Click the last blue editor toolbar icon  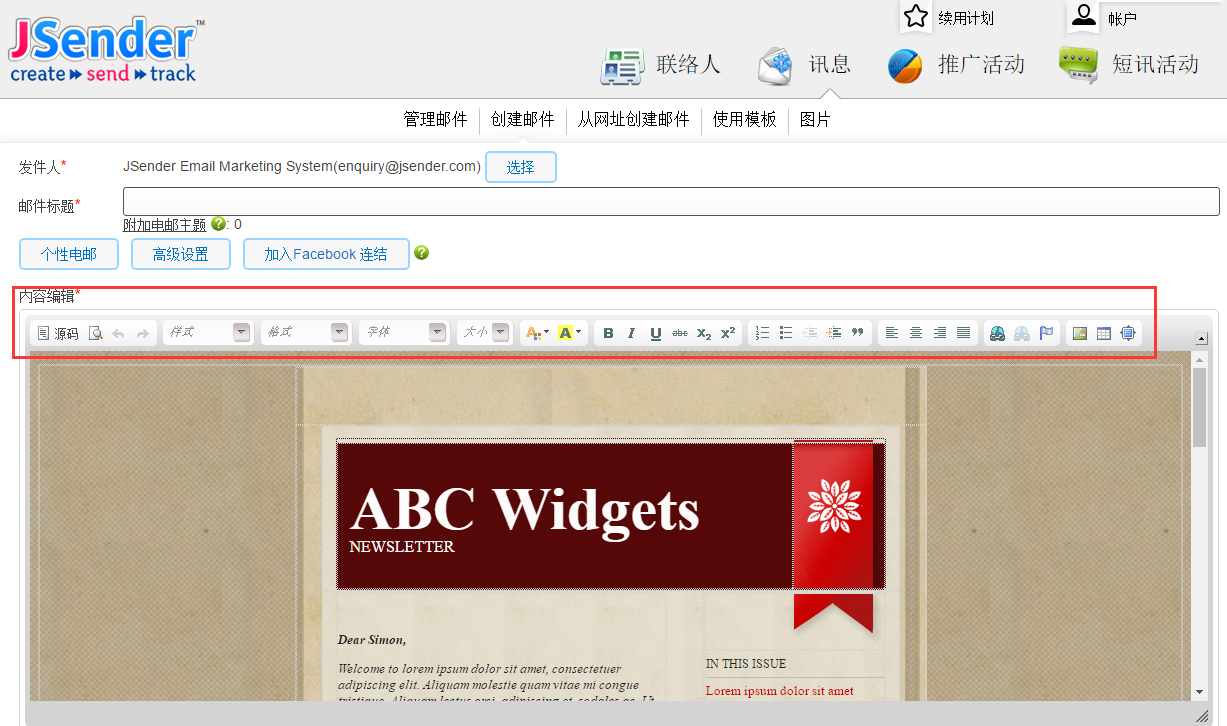click(x=1128, y=333)
